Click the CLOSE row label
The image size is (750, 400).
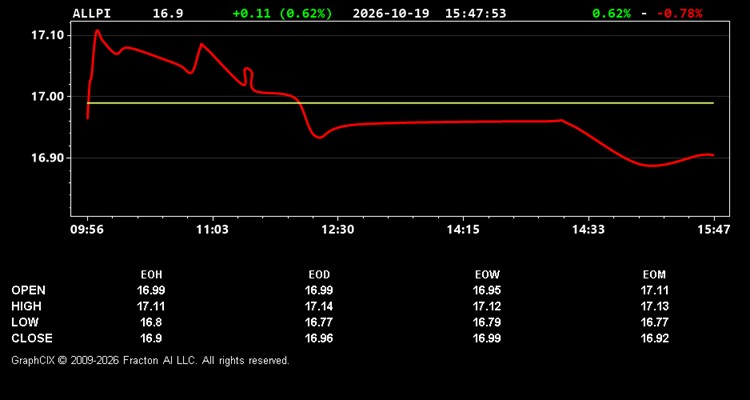pos(32,338)
